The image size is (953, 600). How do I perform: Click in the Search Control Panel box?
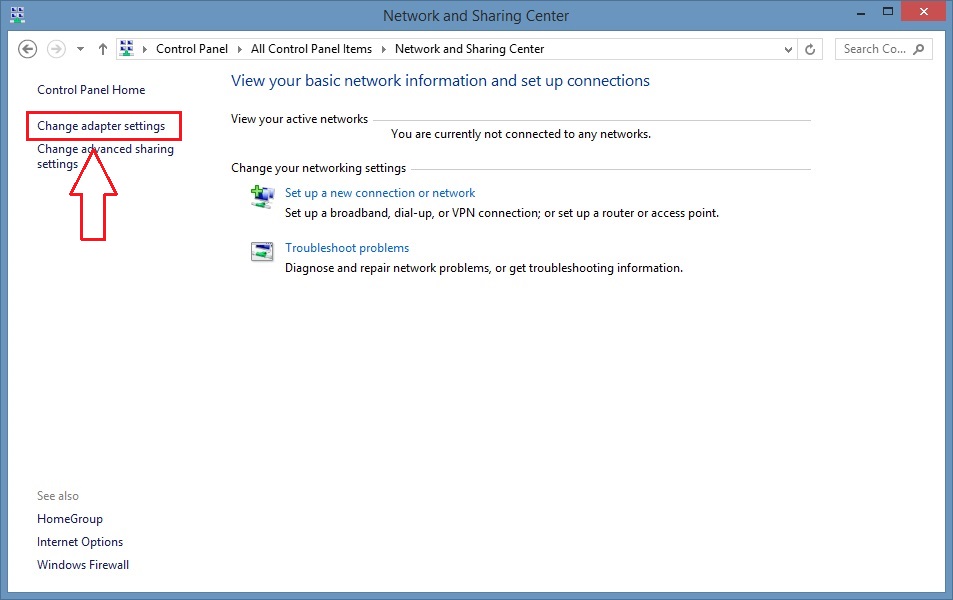tap(874, 49)
